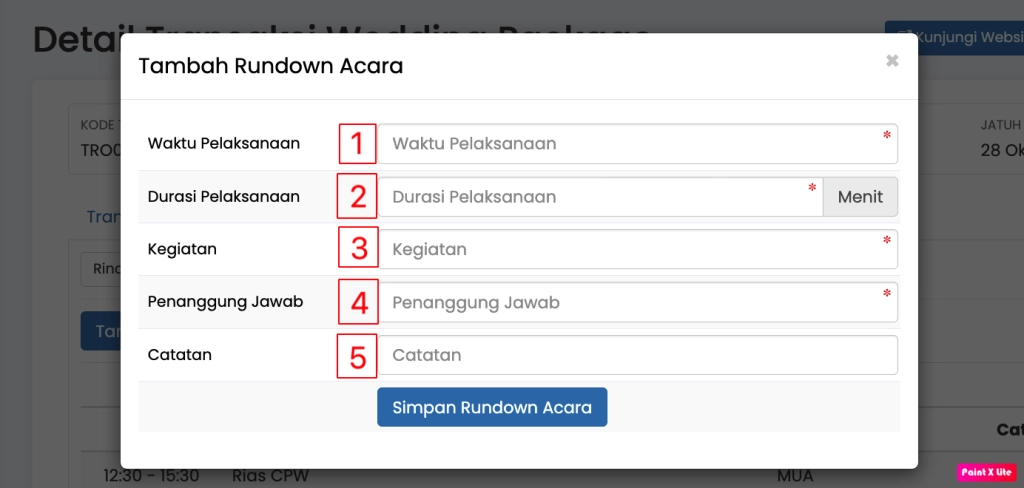Image resolution: width=1024 pixels, height=488 pixels.
Task: Click the Tambah Rundown Acara title
Action: 271,66
